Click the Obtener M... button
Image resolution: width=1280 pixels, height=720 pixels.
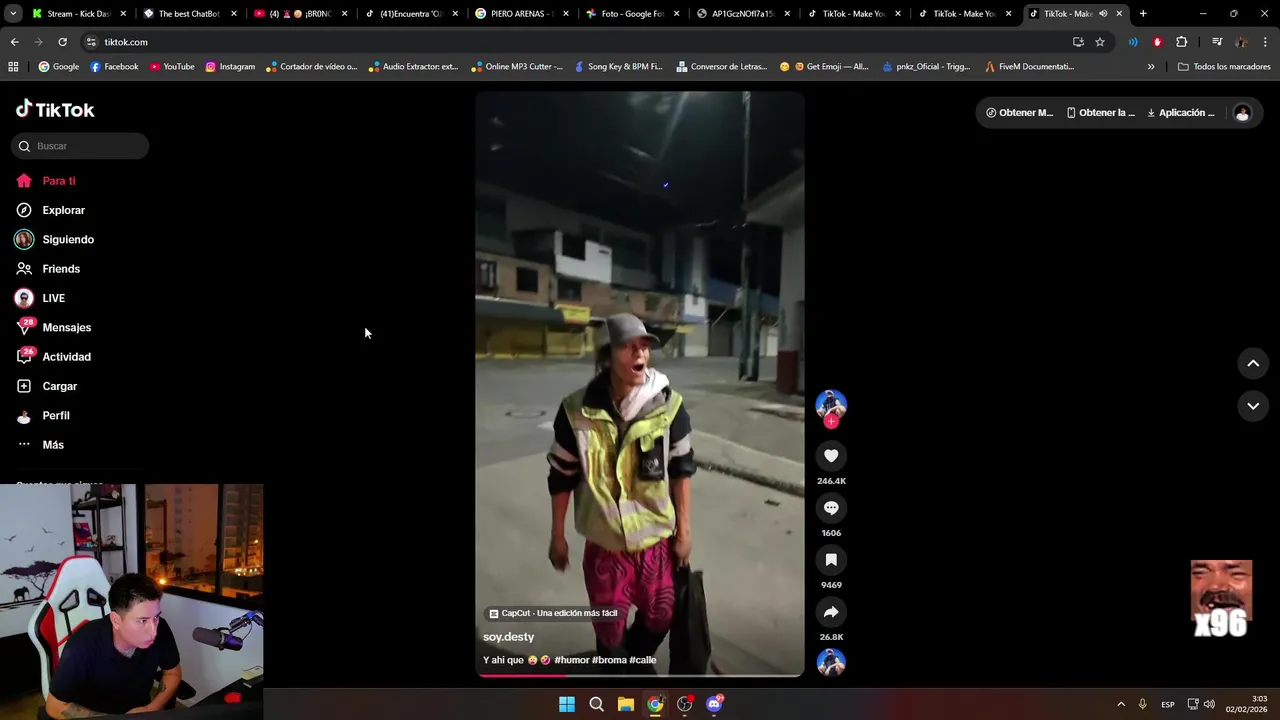(x=1019, y=113)
